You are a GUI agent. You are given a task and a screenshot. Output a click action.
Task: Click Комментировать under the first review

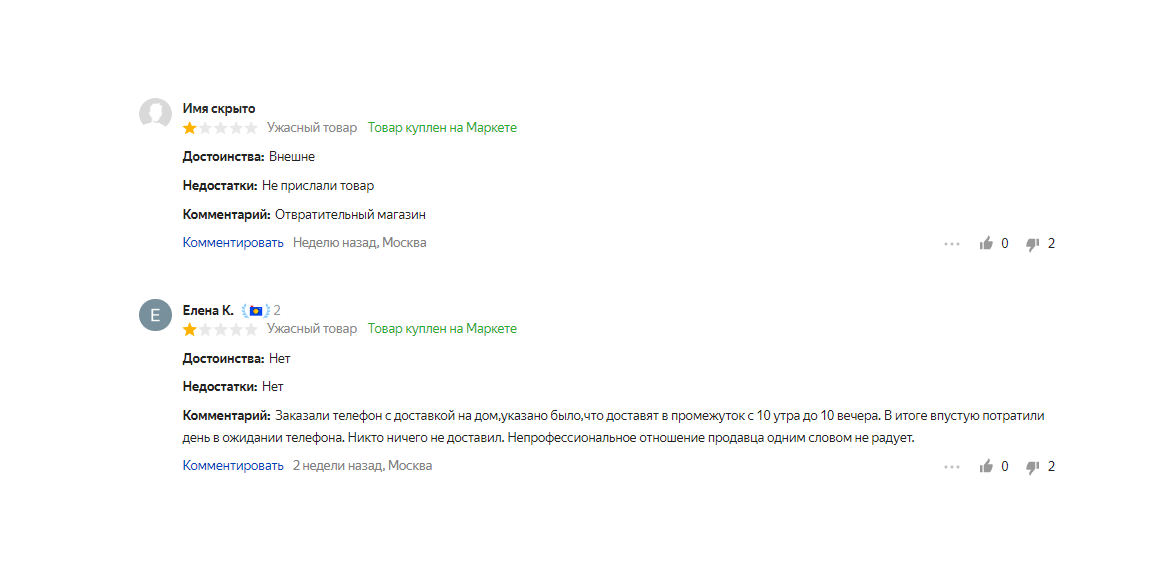tap(233, 242)
